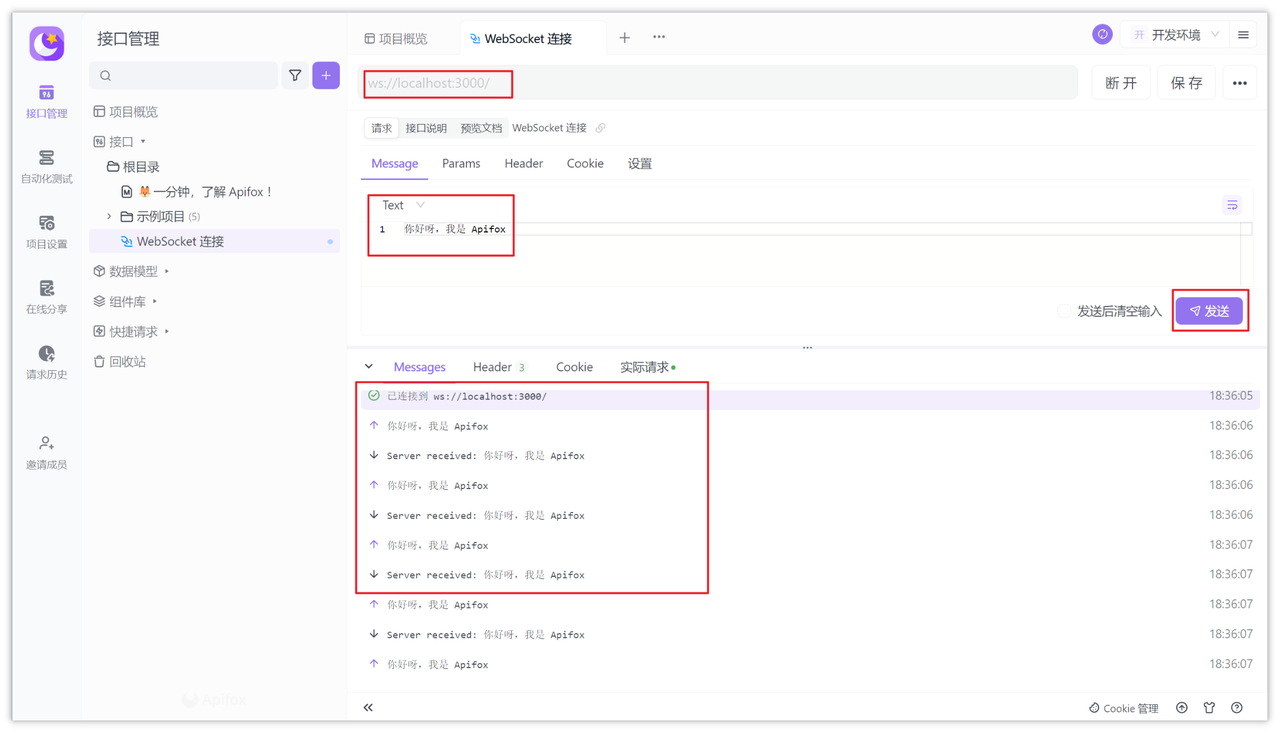Click the ws://localhost:3000/ URL field
1280x733 pixels.
tap(719, 83)
